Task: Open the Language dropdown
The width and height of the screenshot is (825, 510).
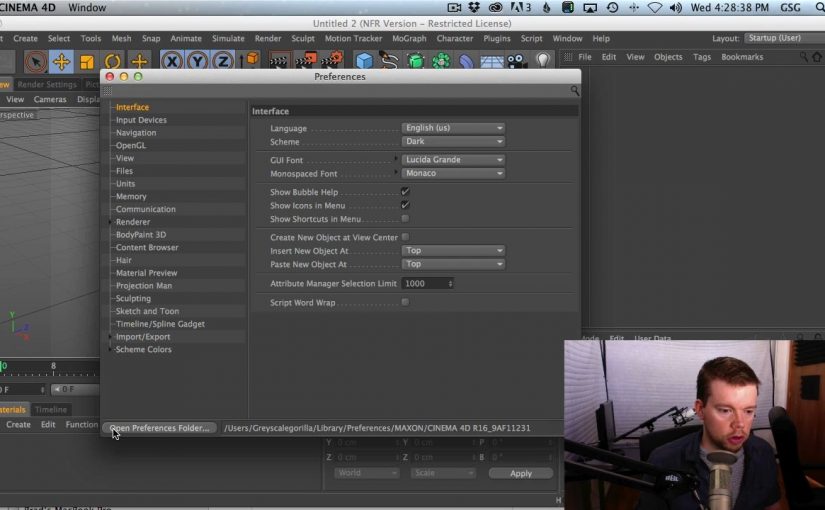Action: point(453,128)
